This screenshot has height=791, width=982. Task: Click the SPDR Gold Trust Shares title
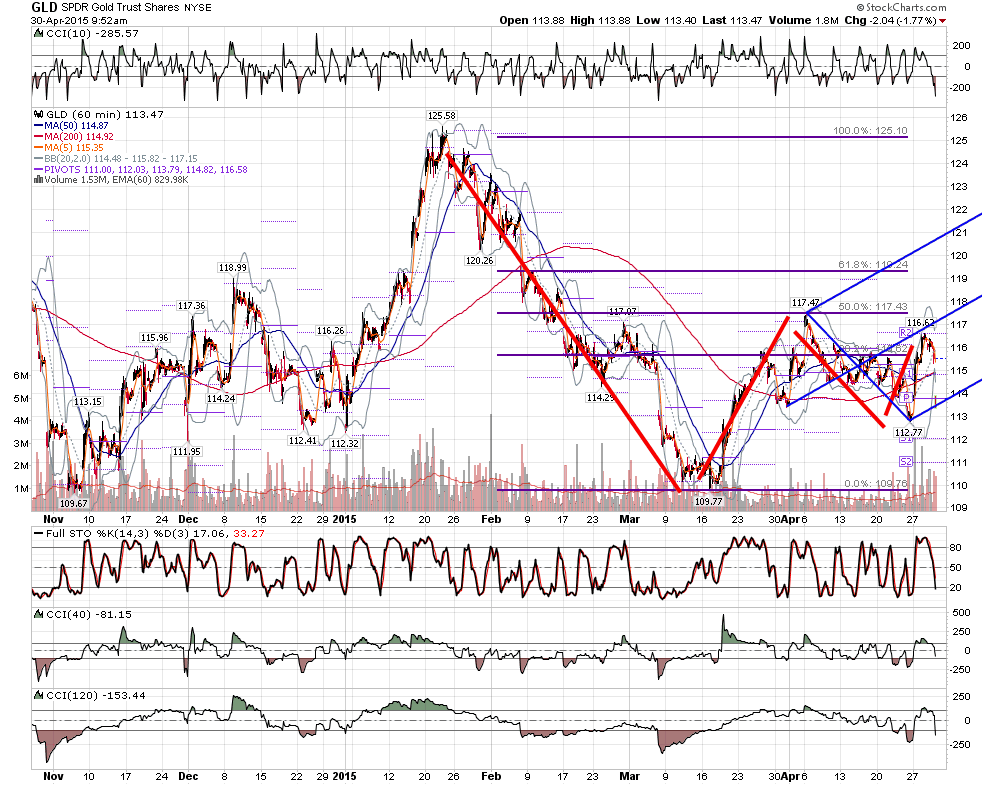(x=120, y=8)
